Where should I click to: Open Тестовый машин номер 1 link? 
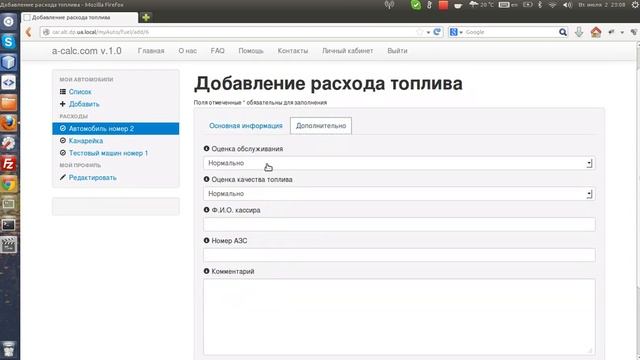click(x=108, y=153)
